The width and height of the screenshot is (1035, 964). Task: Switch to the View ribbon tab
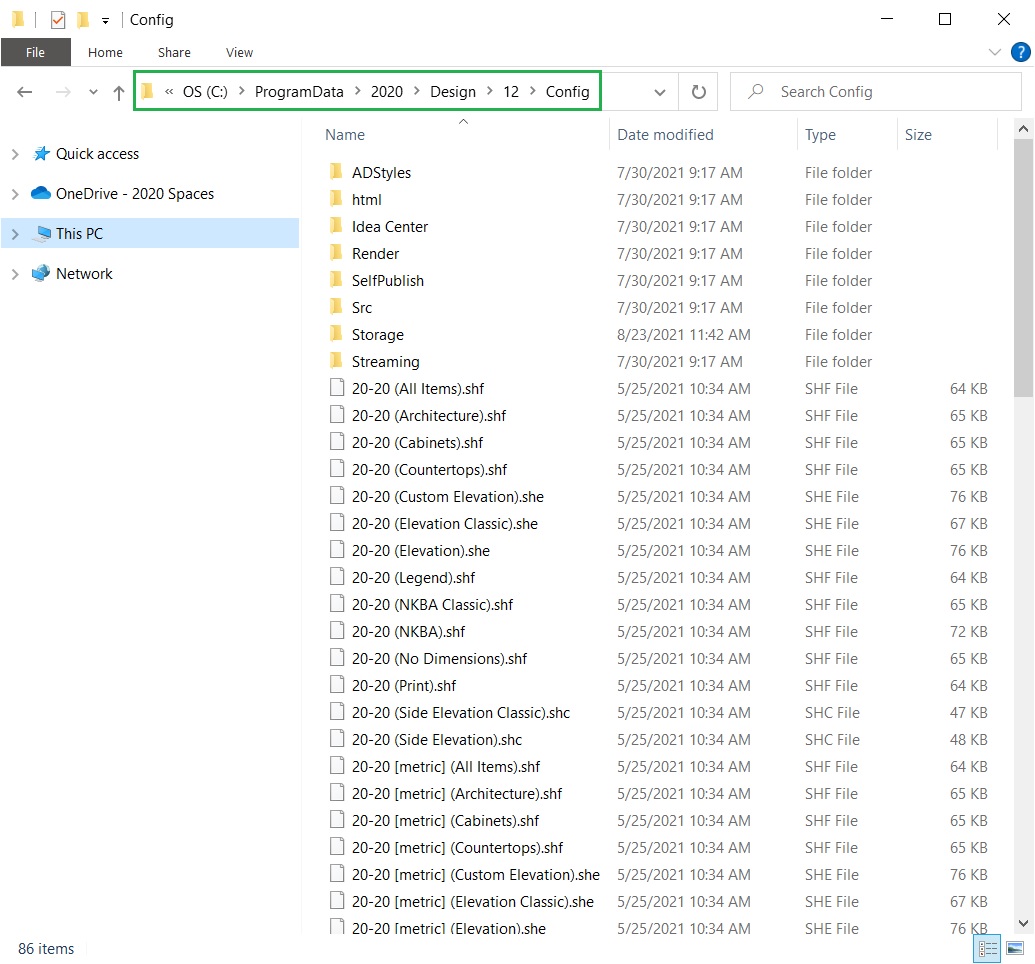click(239, 52)
